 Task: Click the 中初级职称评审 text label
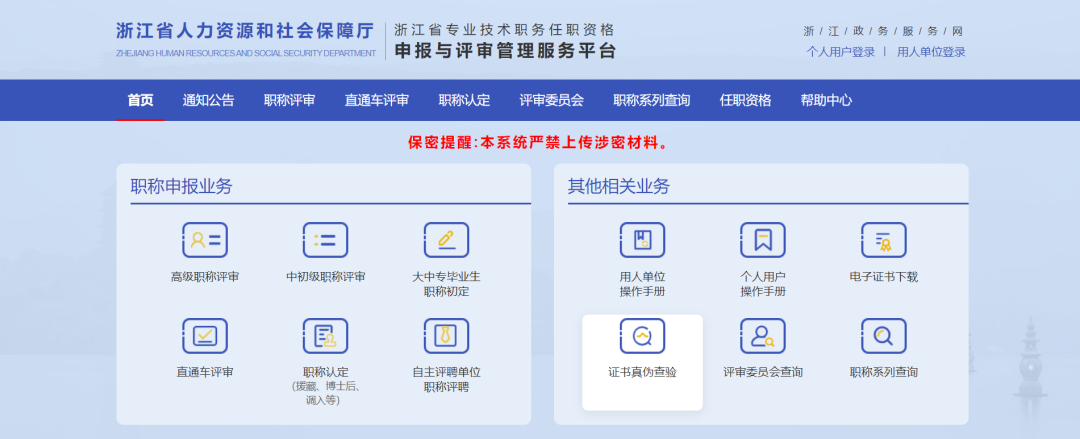326,277
